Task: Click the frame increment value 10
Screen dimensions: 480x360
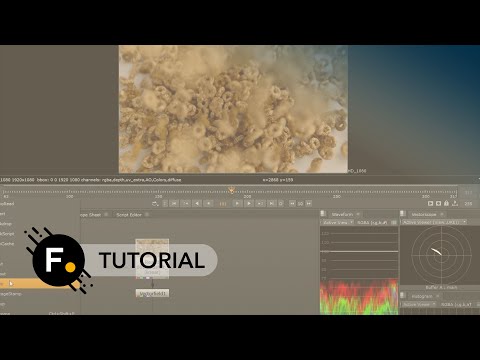Action: [300, 204]
